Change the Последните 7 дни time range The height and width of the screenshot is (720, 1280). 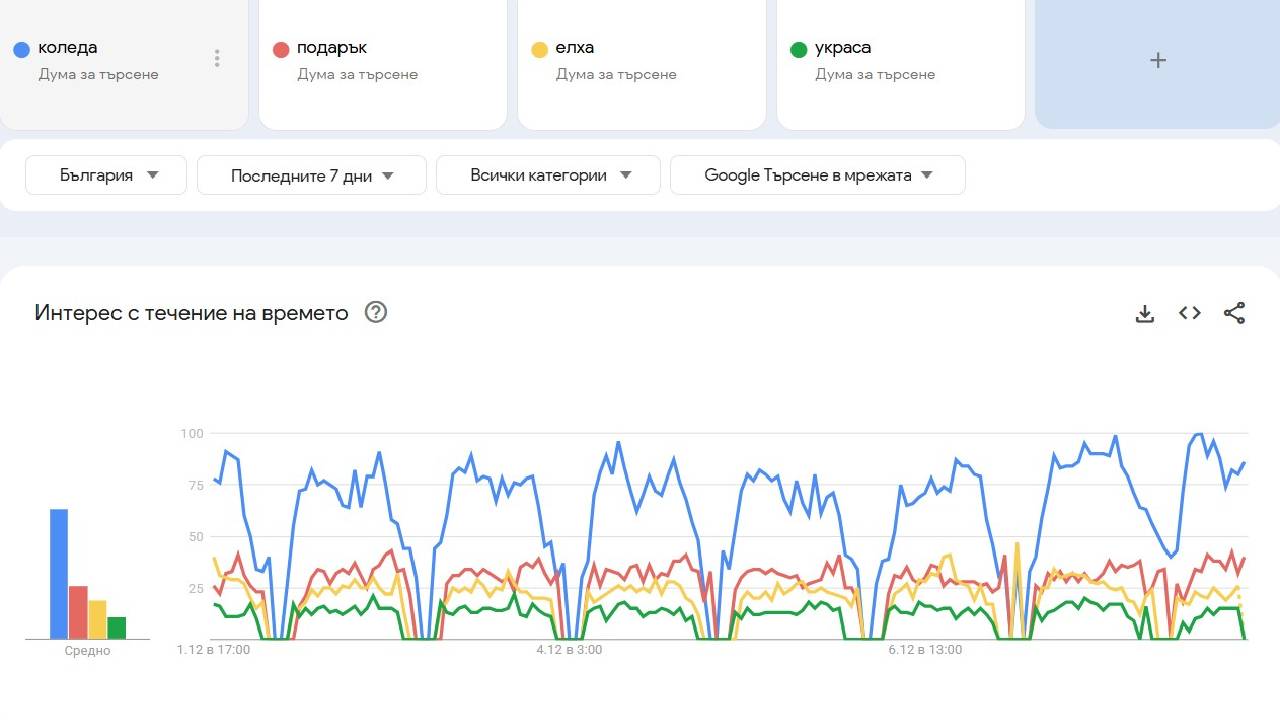(x=311, y=174)
